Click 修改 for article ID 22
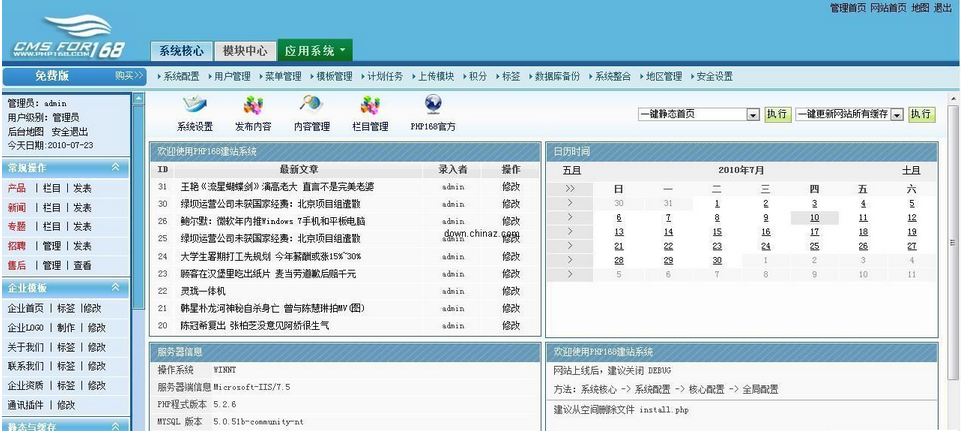The image size is (961, 431). click(511, 291)
